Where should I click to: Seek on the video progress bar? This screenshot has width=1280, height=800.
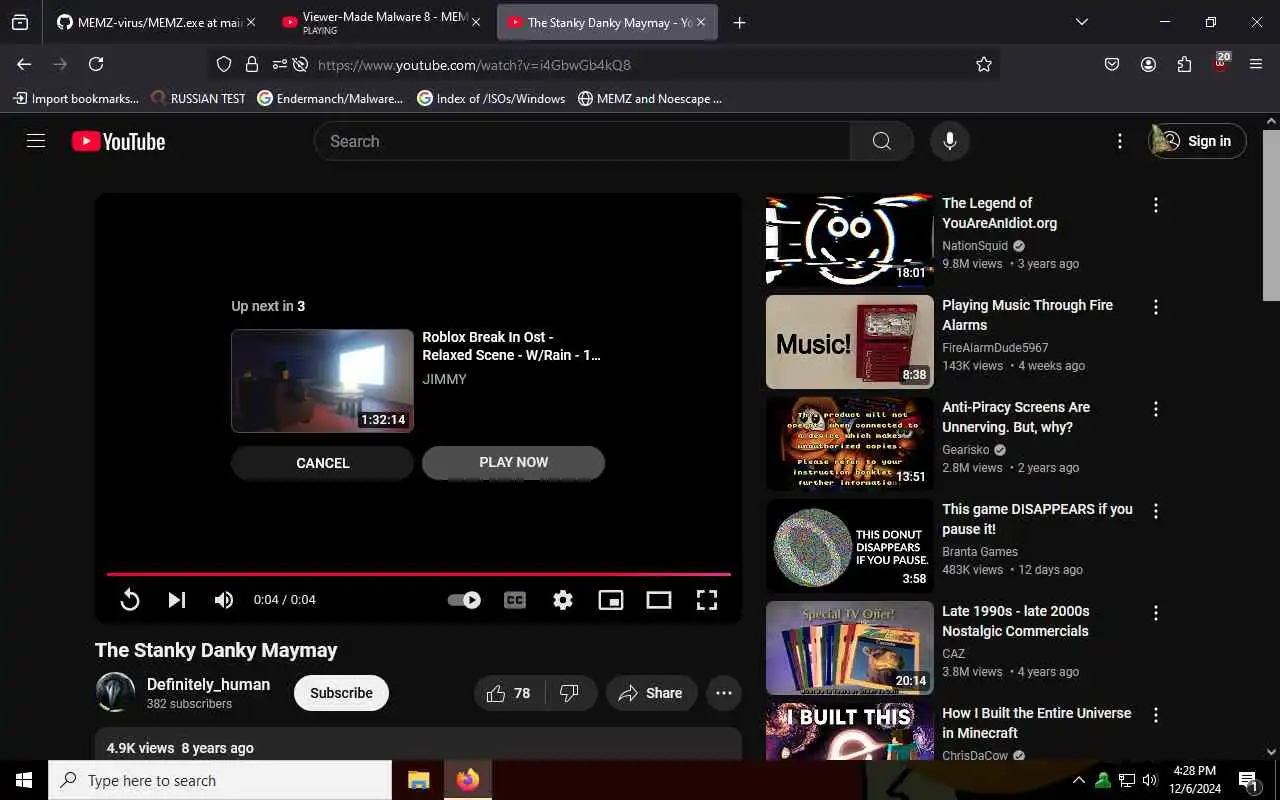coord(419,574)
